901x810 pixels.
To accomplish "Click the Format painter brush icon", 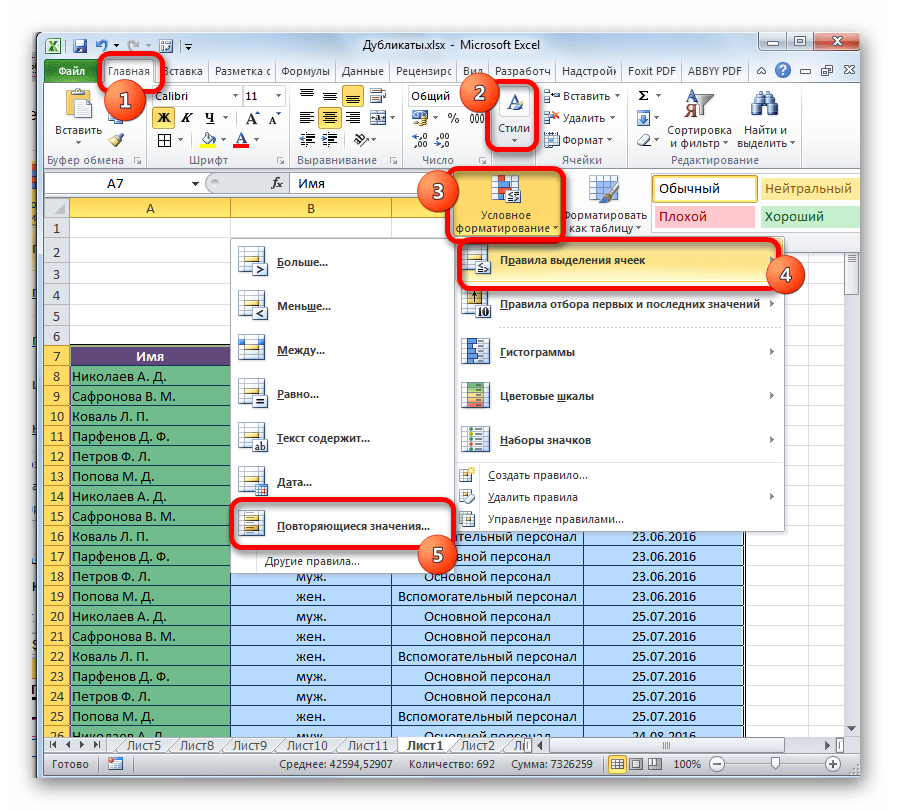I will coord(117,140).
